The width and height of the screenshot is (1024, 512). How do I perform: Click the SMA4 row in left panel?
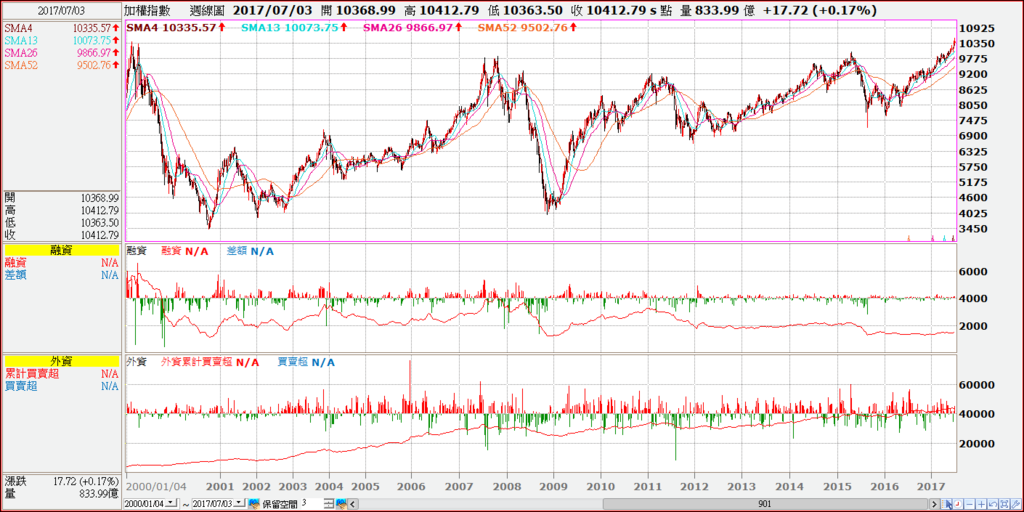coord(61,28)
